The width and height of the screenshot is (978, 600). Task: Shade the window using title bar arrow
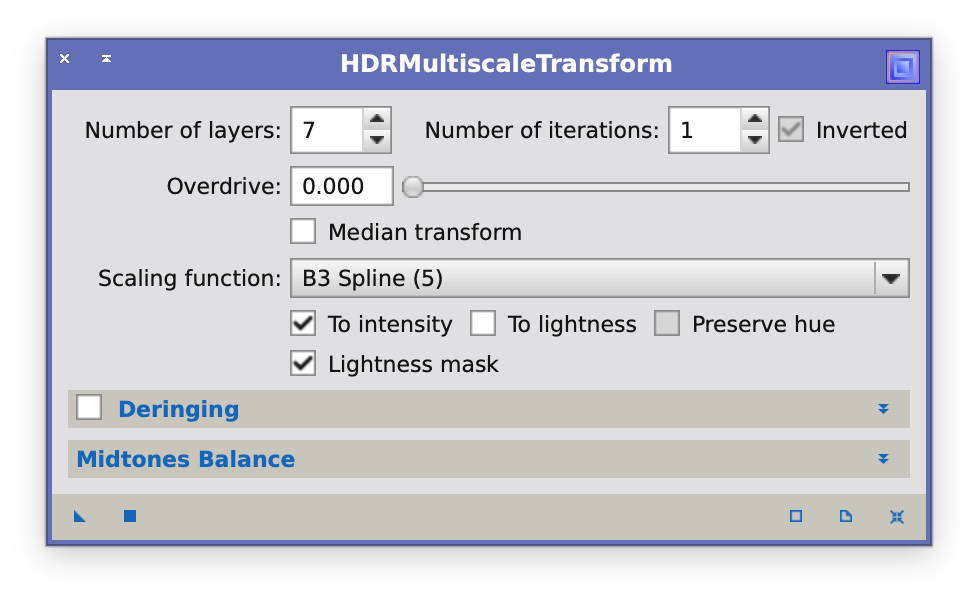coord(106,59)
